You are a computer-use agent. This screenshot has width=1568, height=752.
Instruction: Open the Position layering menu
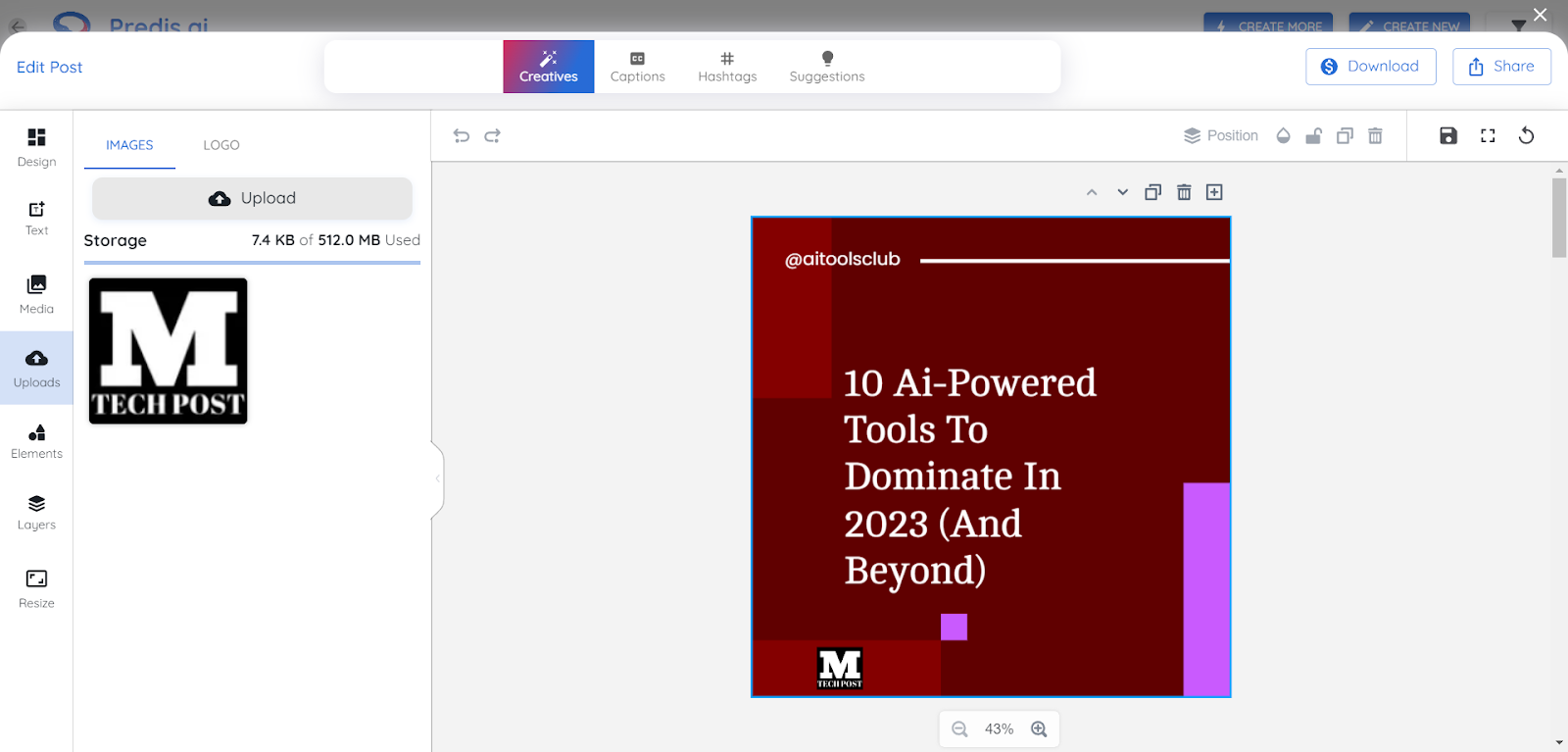pyautogui.click(x=1221, y=136)
